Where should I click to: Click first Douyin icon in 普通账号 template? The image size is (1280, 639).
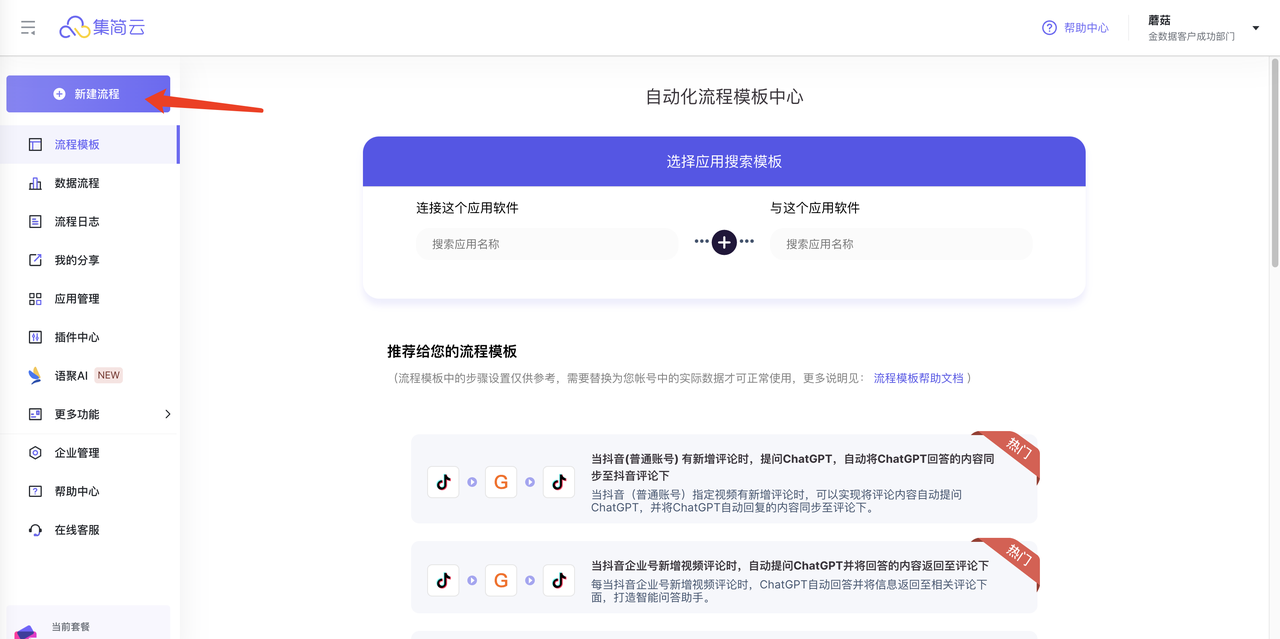443,482
